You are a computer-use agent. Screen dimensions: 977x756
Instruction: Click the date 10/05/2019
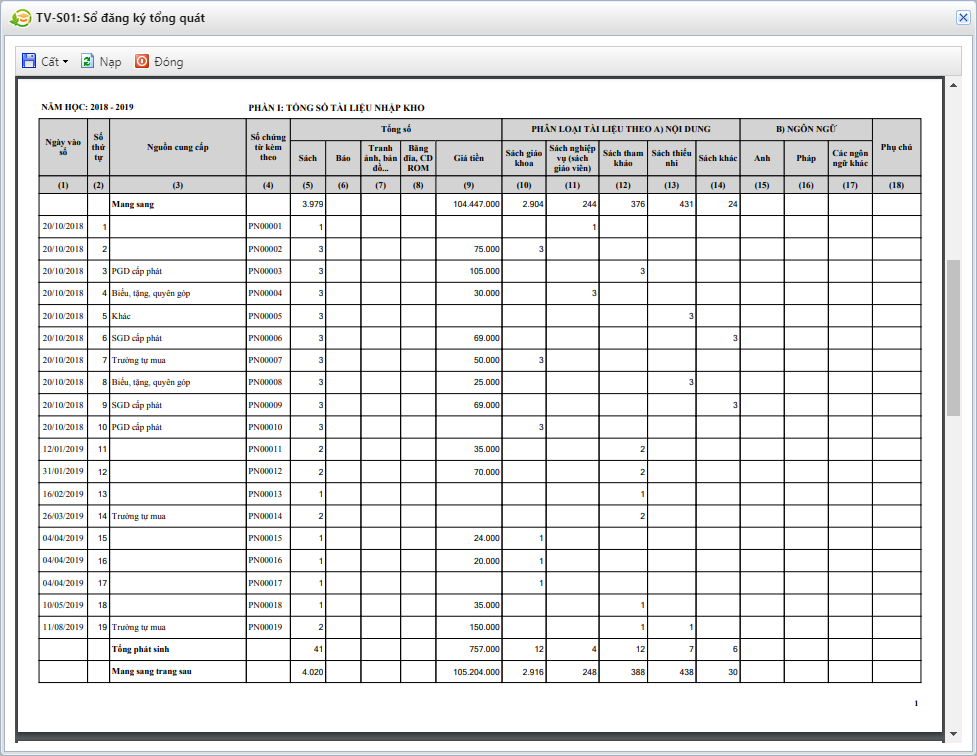[63, 605]
